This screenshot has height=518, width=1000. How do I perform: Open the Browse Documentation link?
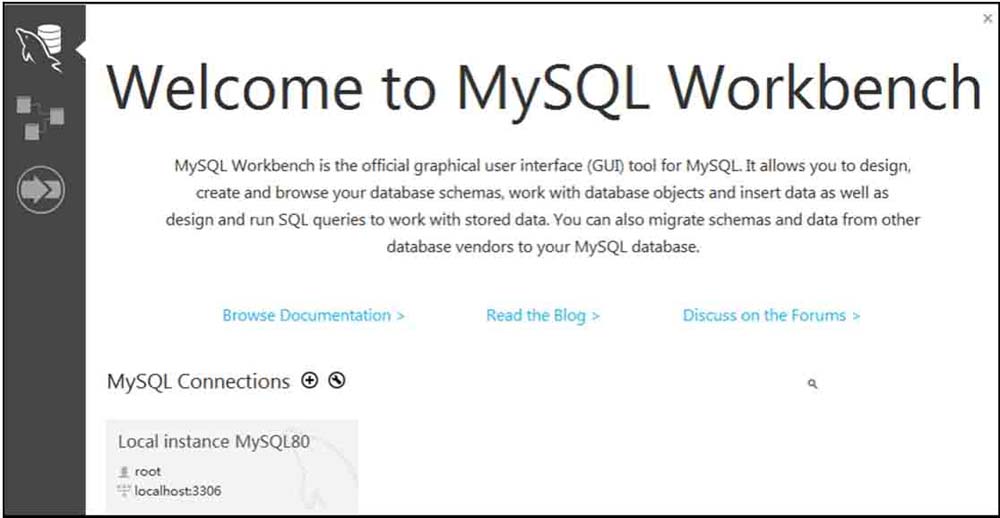pos(313,315)
